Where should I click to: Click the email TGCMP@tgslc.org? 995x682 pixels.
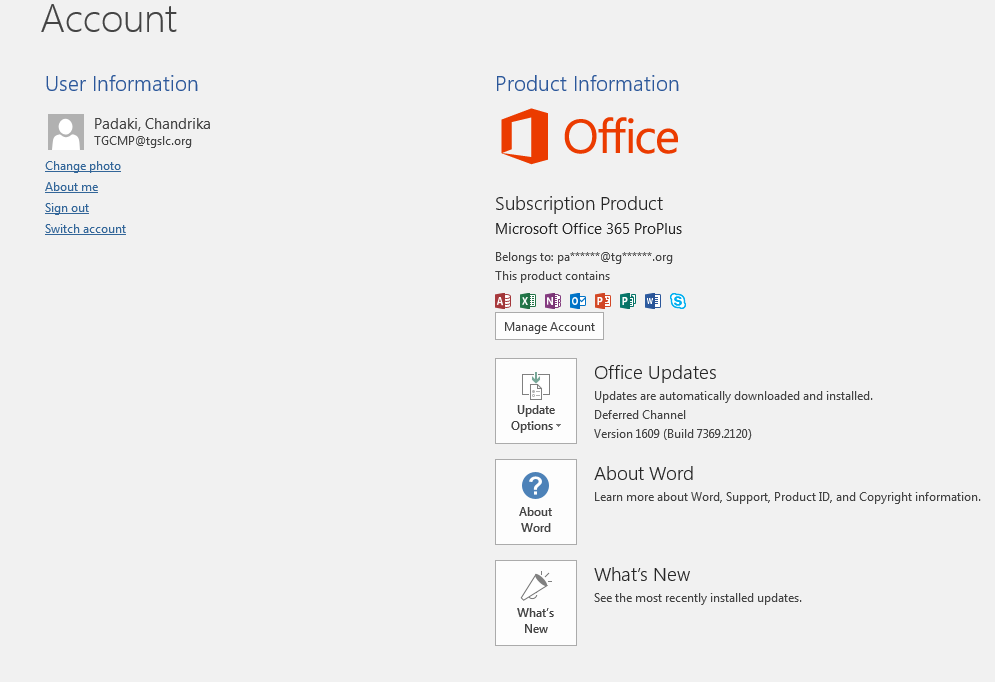pyautogui.click(x=143, y=141)
